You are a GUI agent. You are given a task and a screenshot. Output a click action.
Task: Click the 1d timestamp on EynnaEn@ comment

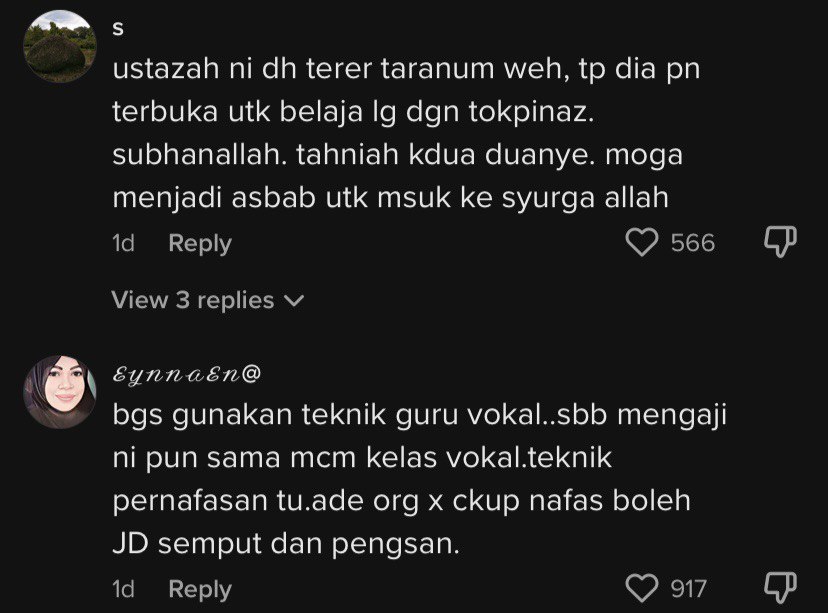(124, 589)
